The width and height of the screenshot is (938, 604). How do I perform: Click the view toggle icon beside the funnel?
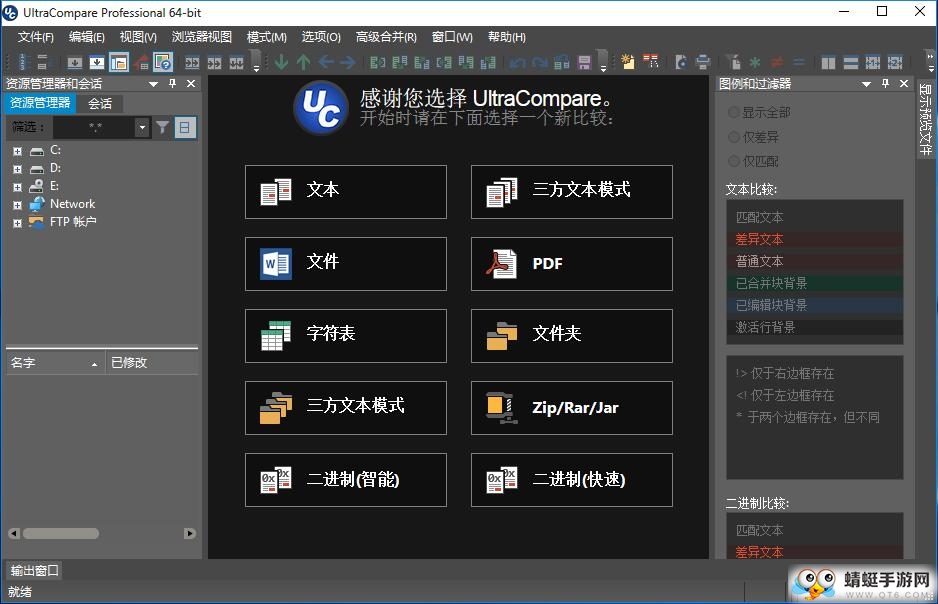point(185,127)
